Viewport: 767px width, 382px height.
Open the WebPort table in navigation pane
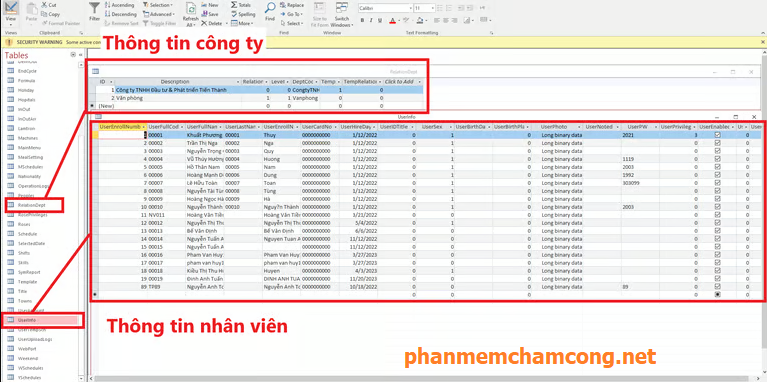27,349
